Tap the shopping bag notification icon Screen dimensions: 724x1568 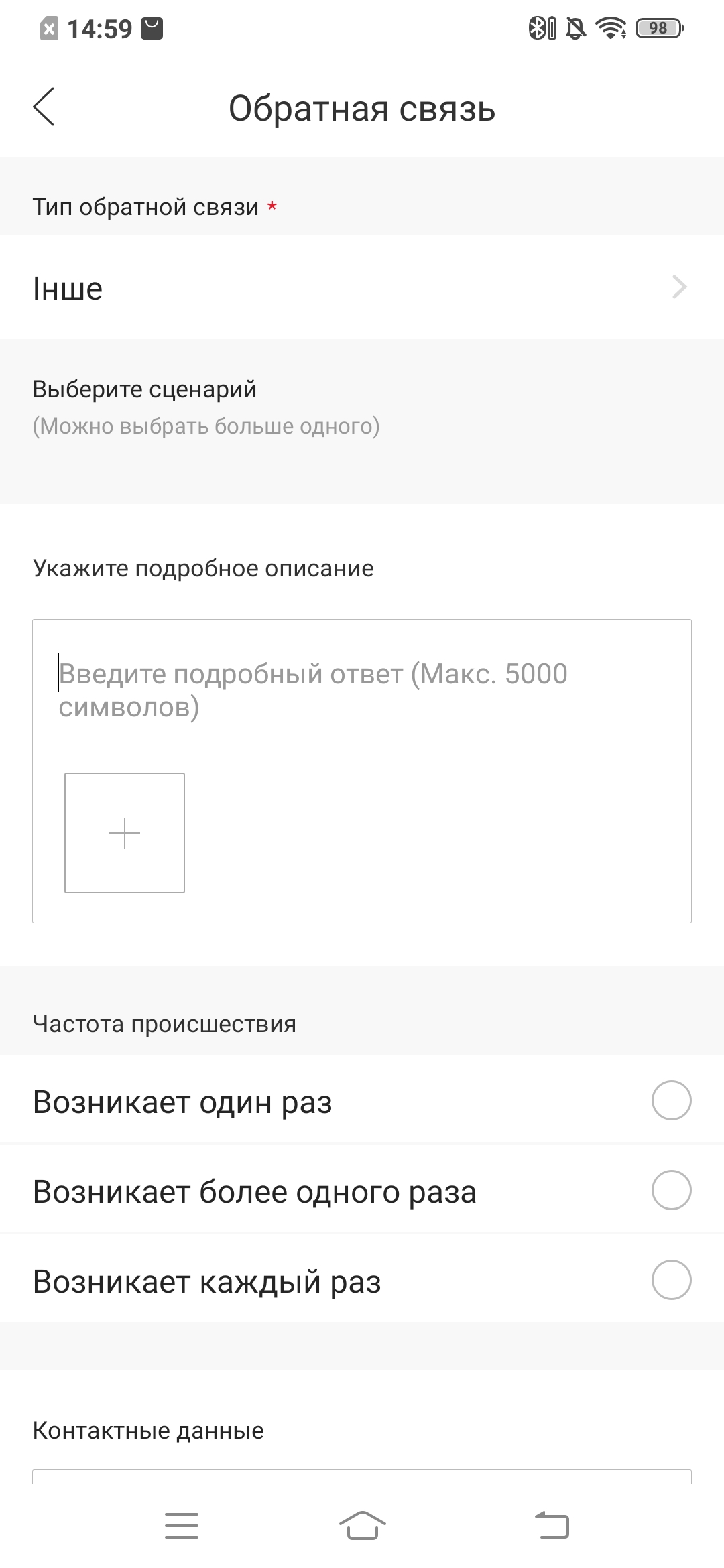[152, 29]
